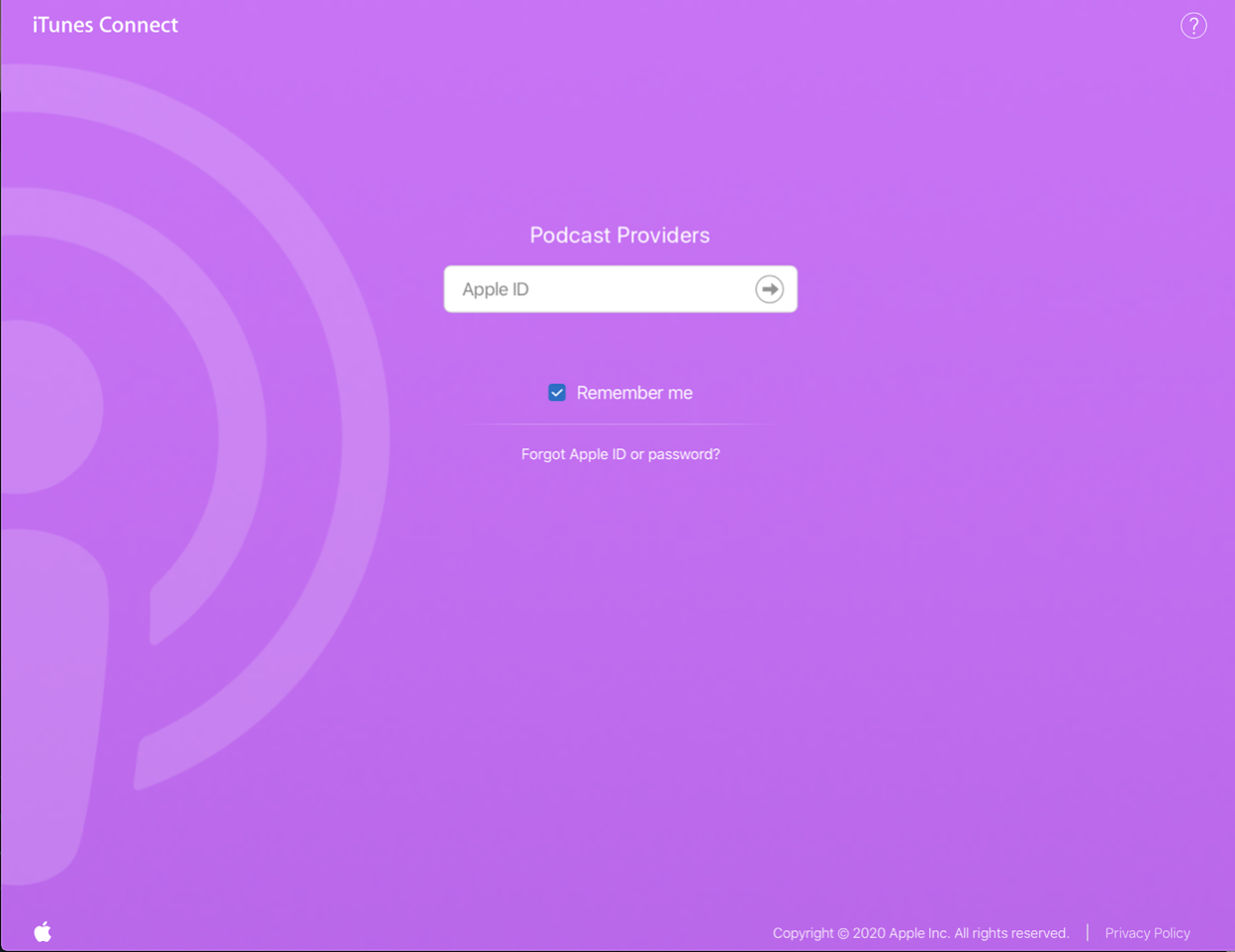Click the Remember me label text

[634, 393]
